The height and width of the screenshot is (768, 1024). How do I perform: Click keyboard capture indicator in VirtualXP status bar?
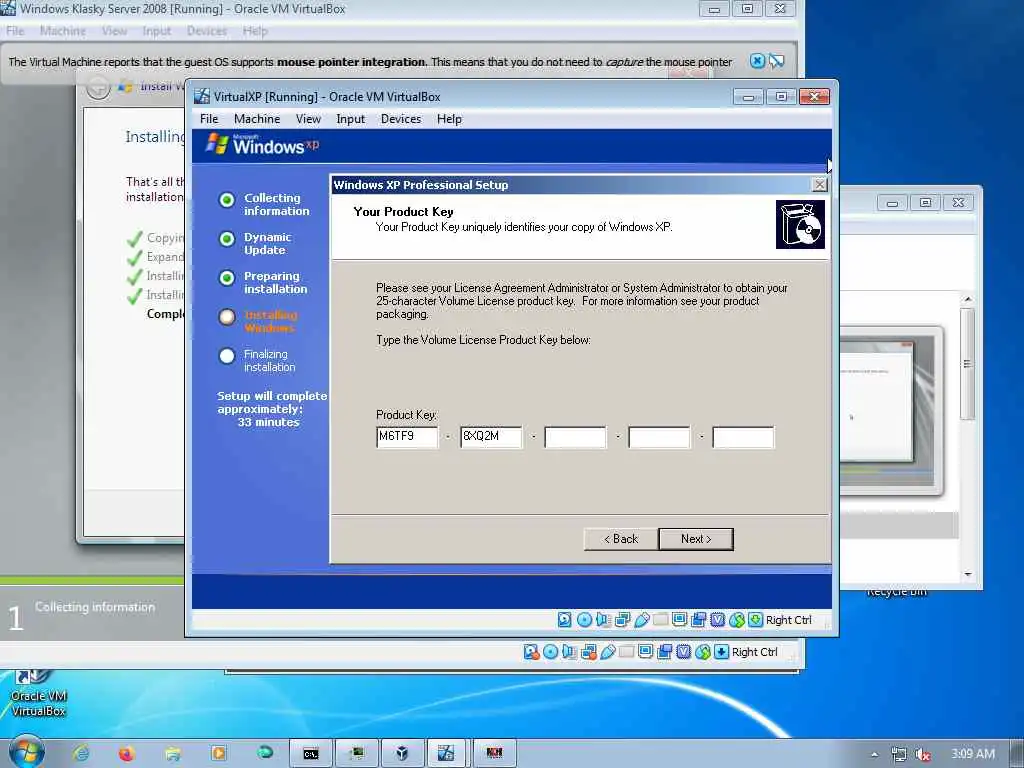click(756, 620)
